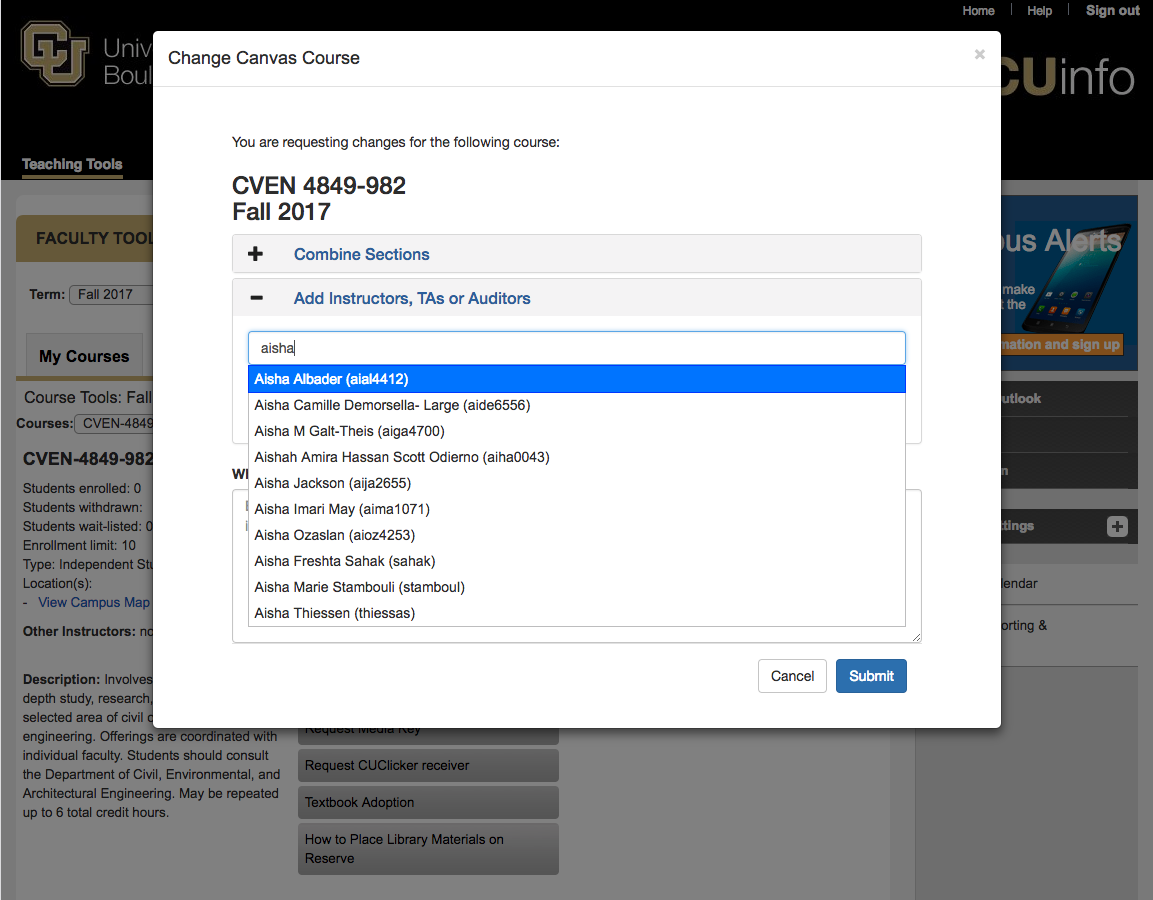Screen dimensions: 1153x900
Task: Toggle Add Instructors, TAs or Auditors heading
Action: pyautogui.click(x=412, y=299)
